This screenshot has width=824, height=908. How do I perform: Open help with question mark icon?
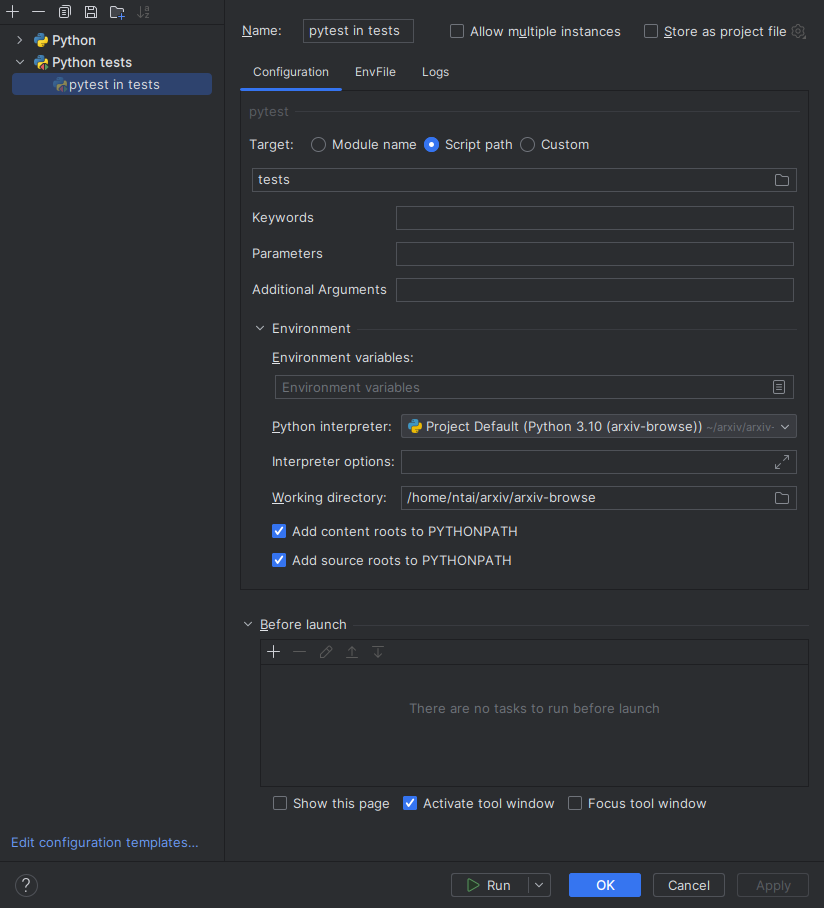pyautogui.click(x=26, y=885)
